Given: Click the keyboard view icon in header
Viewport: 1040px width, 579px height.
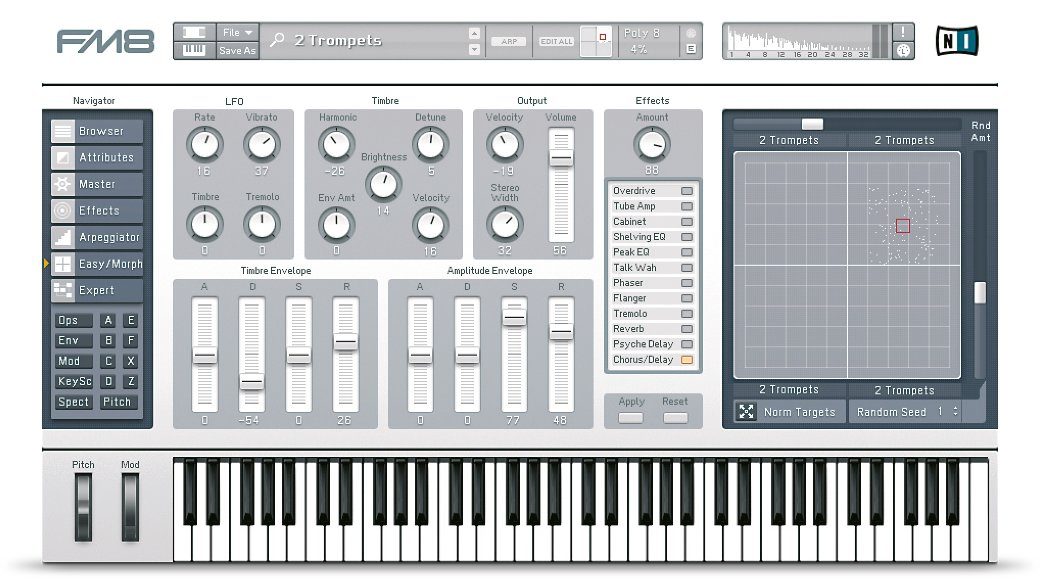Looking at the screenshot, I should point(194,50).
